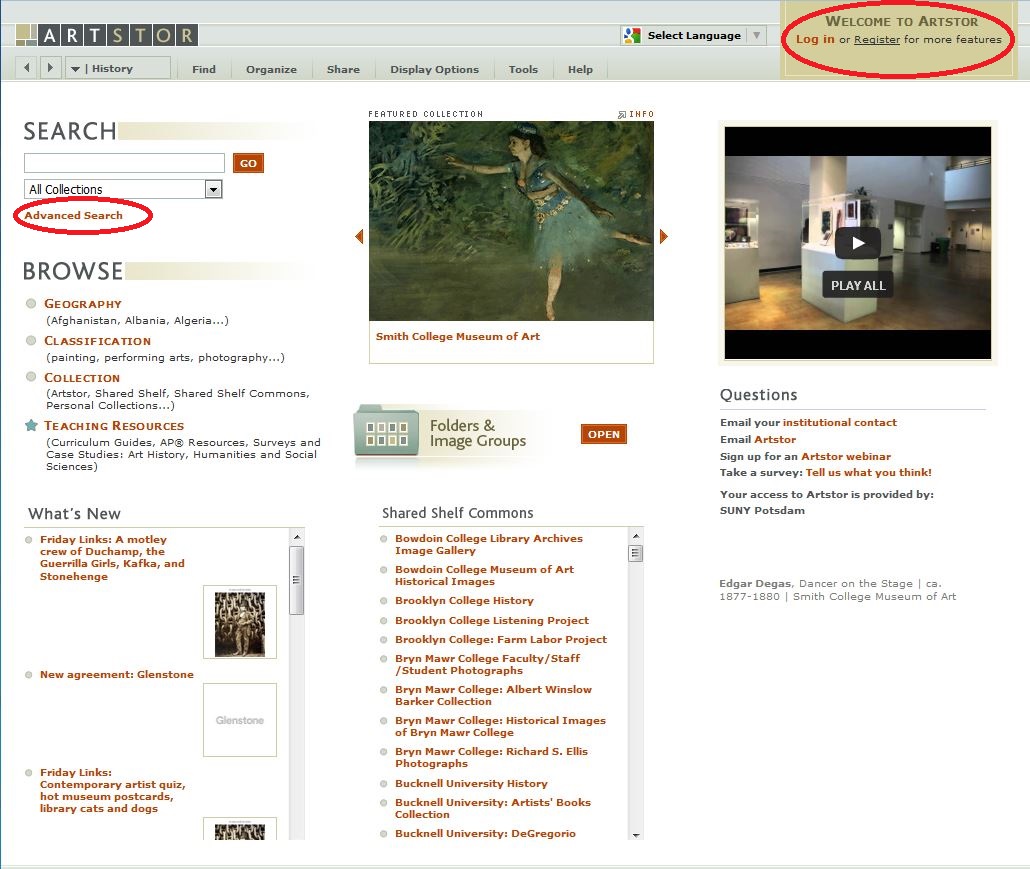Screen dimensions: 1030x869
Task: Open the Find menu
Action: 204,69
